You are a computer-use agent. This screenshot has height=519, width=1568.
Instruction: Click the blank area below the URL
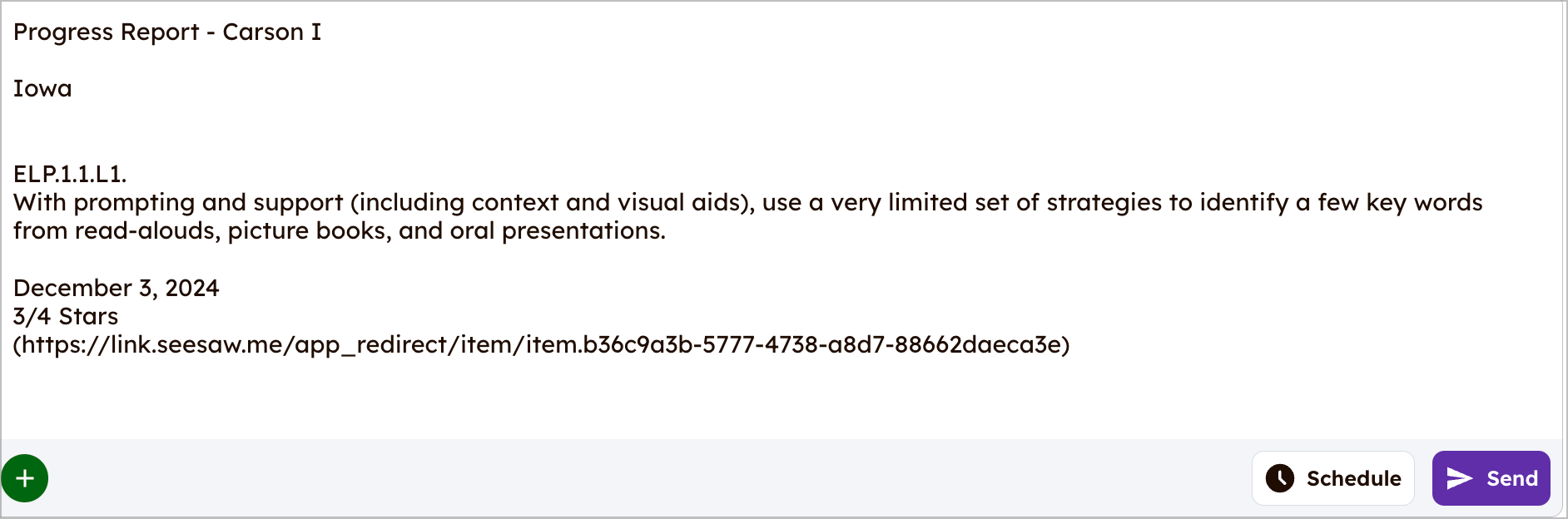(782, 399)
